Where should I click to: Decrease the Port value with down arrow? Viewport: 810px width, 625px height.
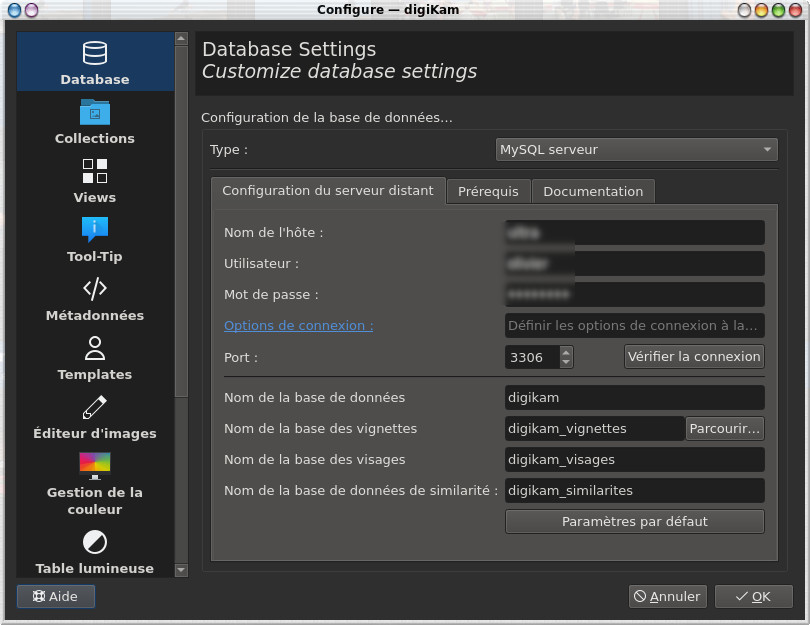pos(566,362)
